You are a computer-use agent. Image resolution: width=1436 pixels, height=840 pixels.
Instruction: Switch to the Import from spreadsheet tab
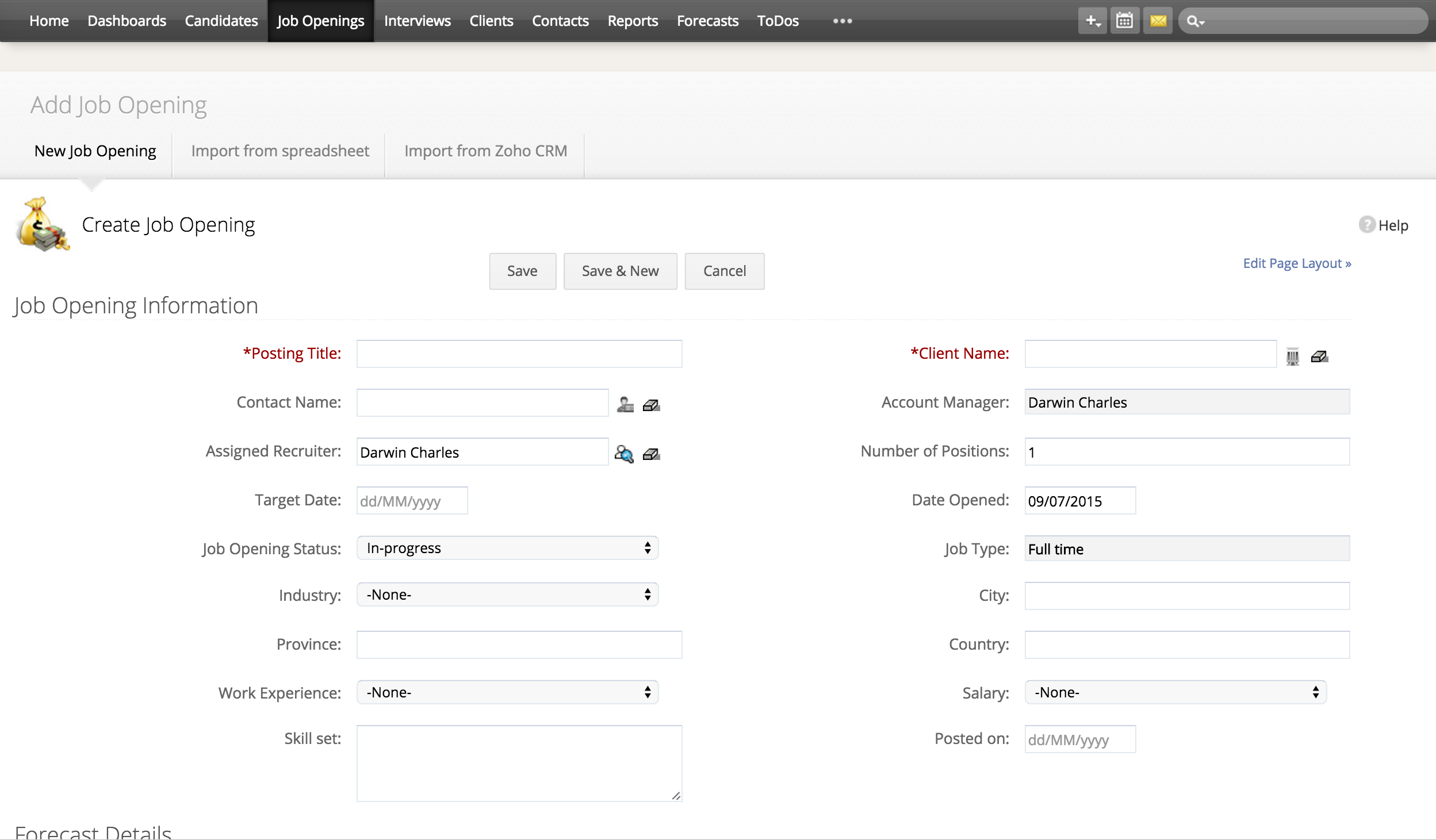point(280,151)
